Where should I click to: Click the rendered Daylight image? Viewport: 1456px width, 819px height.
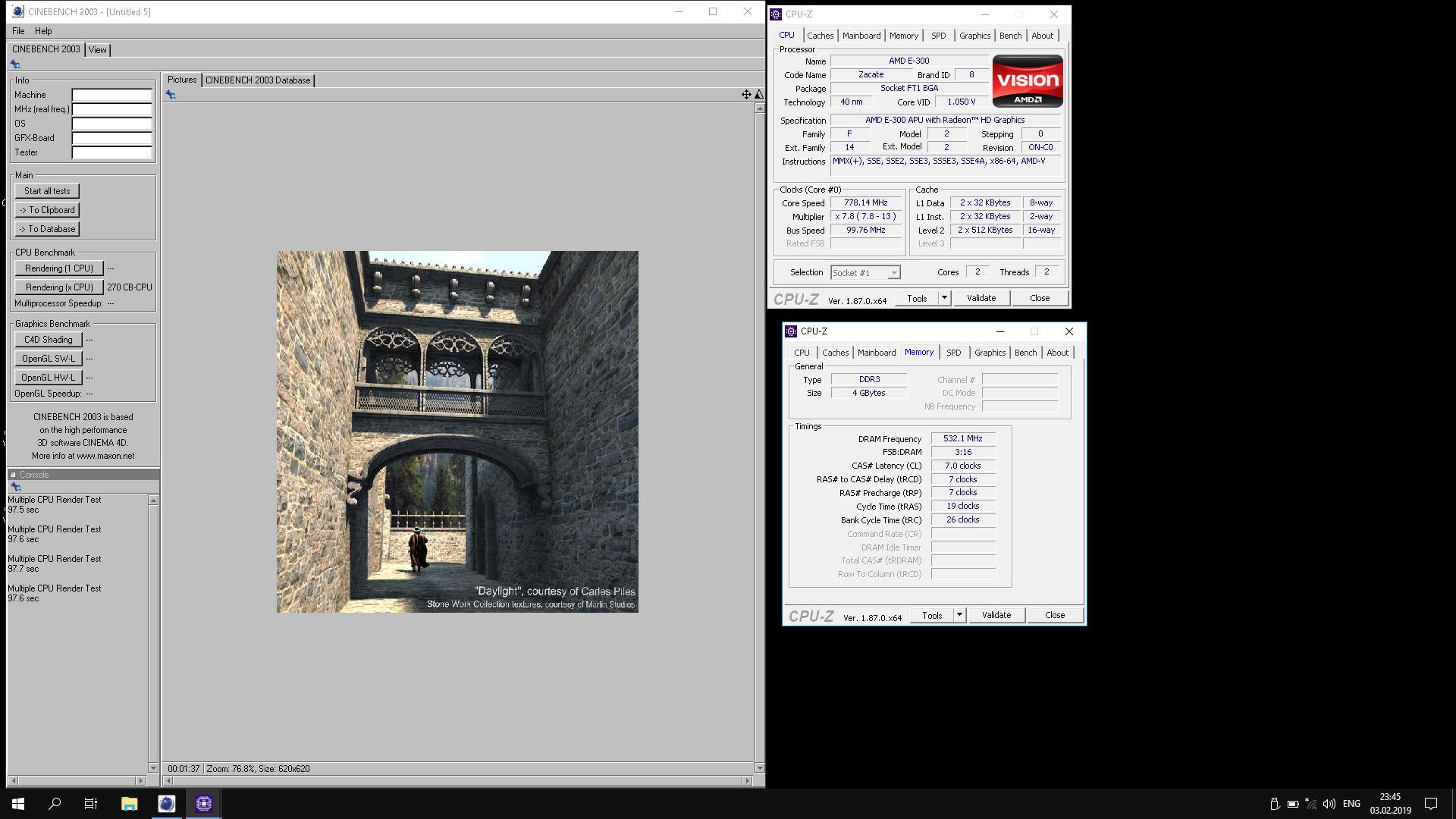[457, 431]
